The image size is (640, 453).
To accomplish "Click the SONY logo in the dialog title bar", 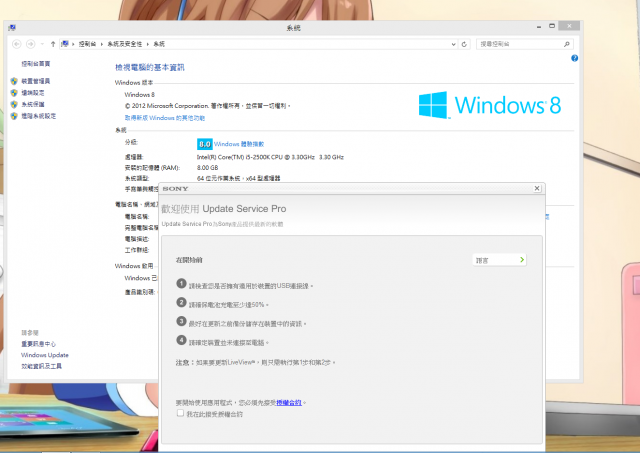I will tap(175, 189).
